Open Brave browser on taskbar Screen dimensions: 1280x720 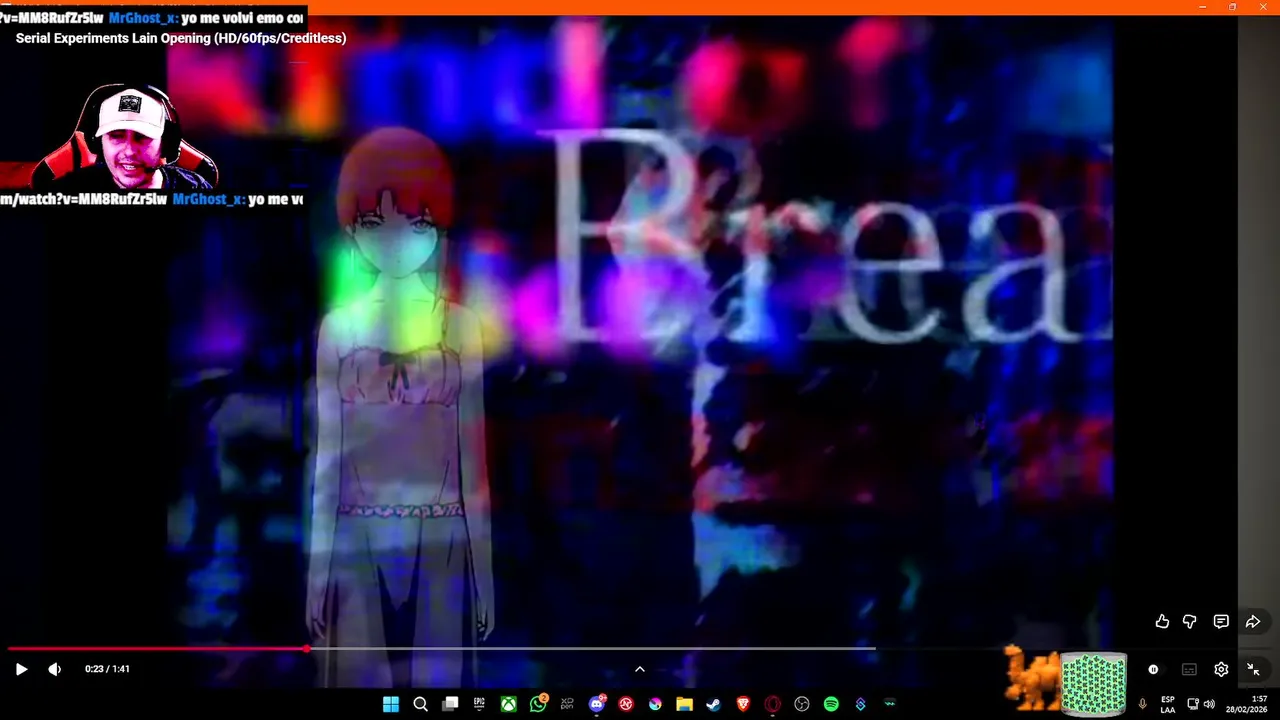[743, 704]
